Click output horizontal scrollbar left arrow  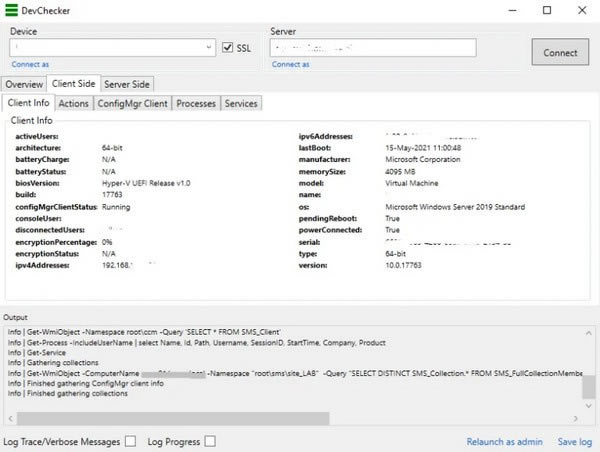coord(10,419)
